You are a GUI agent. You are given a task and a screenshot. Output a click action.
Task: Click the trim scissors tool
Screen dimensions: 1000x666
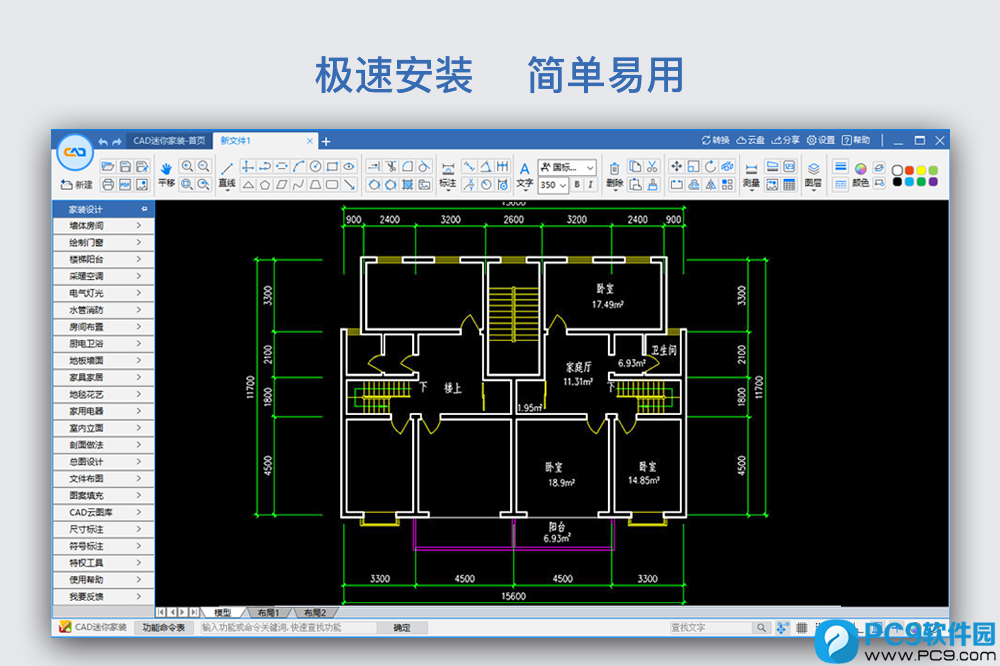tap(391, 166)
